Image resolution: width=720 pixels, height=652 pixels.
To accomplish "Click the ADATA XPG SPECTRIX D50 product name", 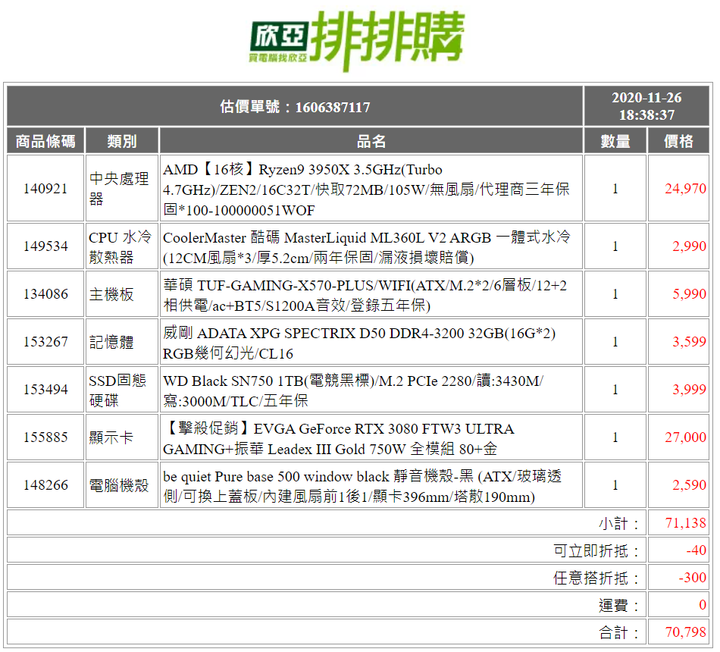I will [x=359, y=343].
